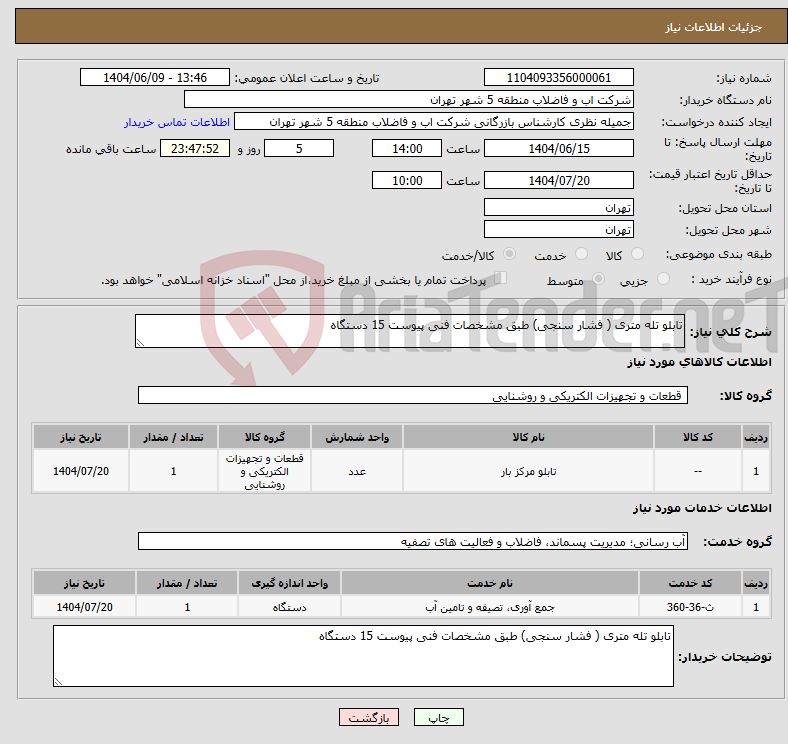The image size is (788, 744).
Task: Click the تاریخ نیاز header in goods table
Action: [81, 437]
